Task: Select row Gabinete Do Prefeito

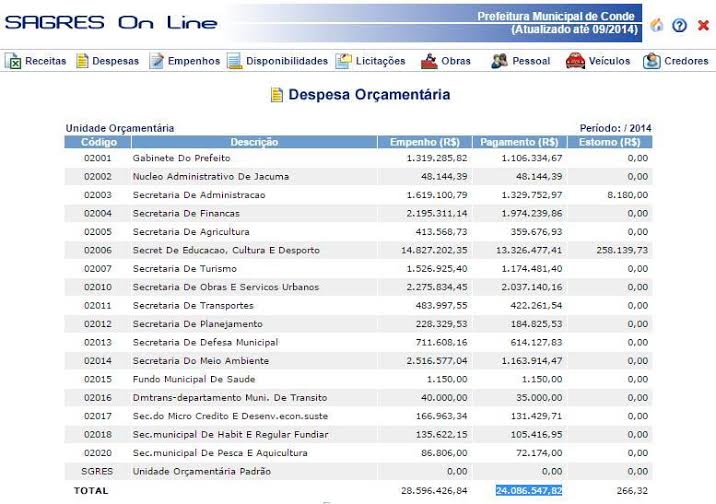Action: click(358, 158)
